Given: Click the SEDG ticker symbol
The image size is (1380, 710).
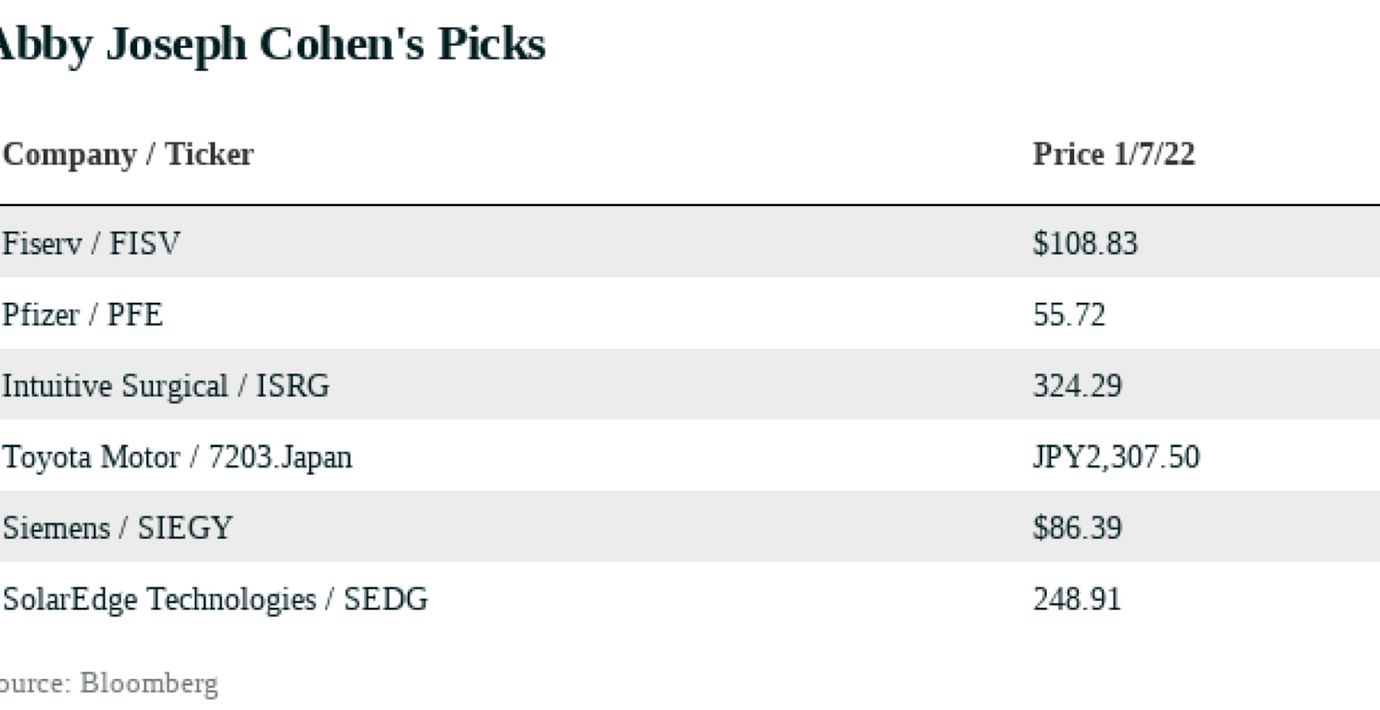Looking at the screenshot, I should pos(386,599).
